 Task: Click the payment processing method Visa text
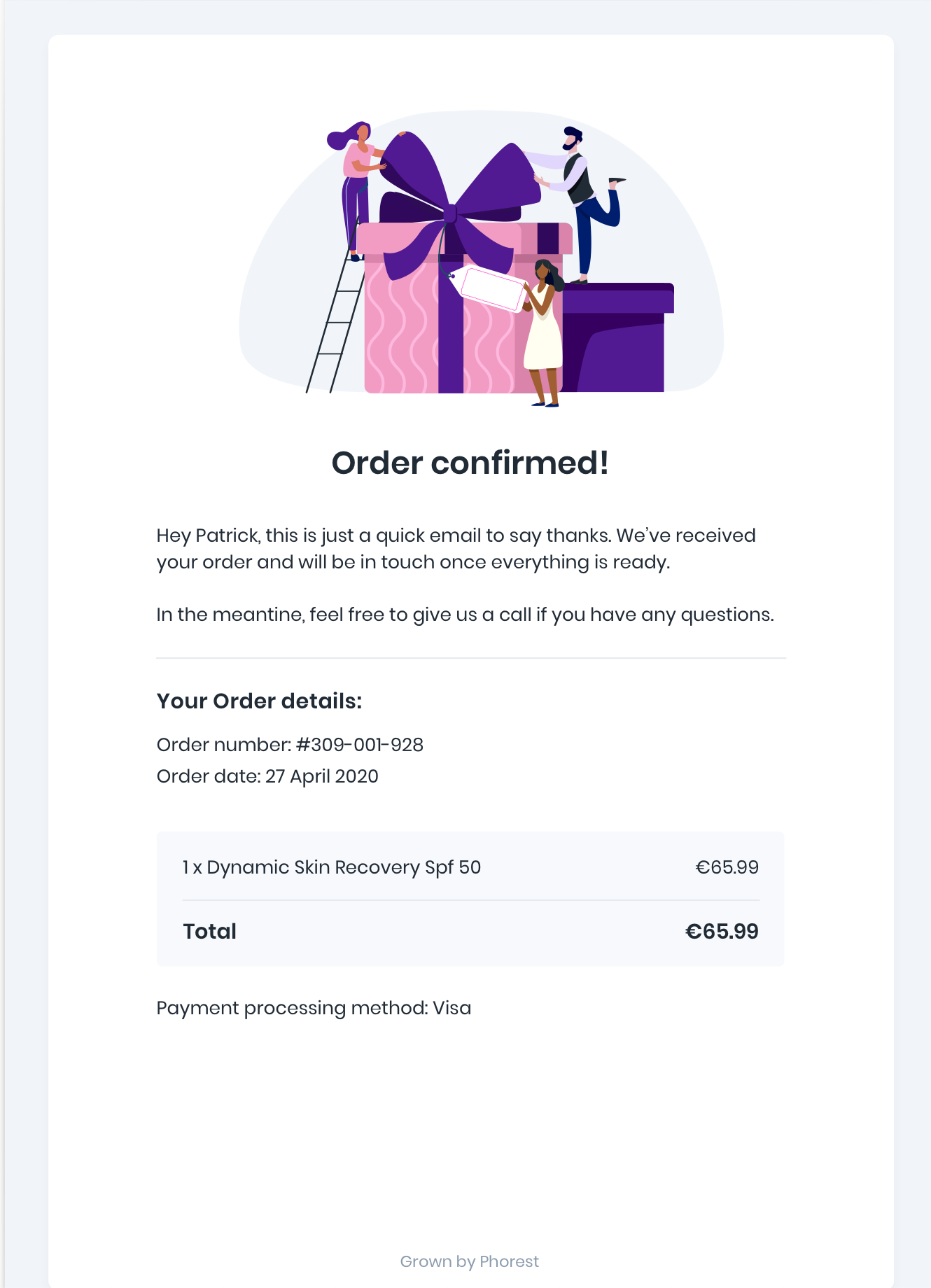(314, 1008)
